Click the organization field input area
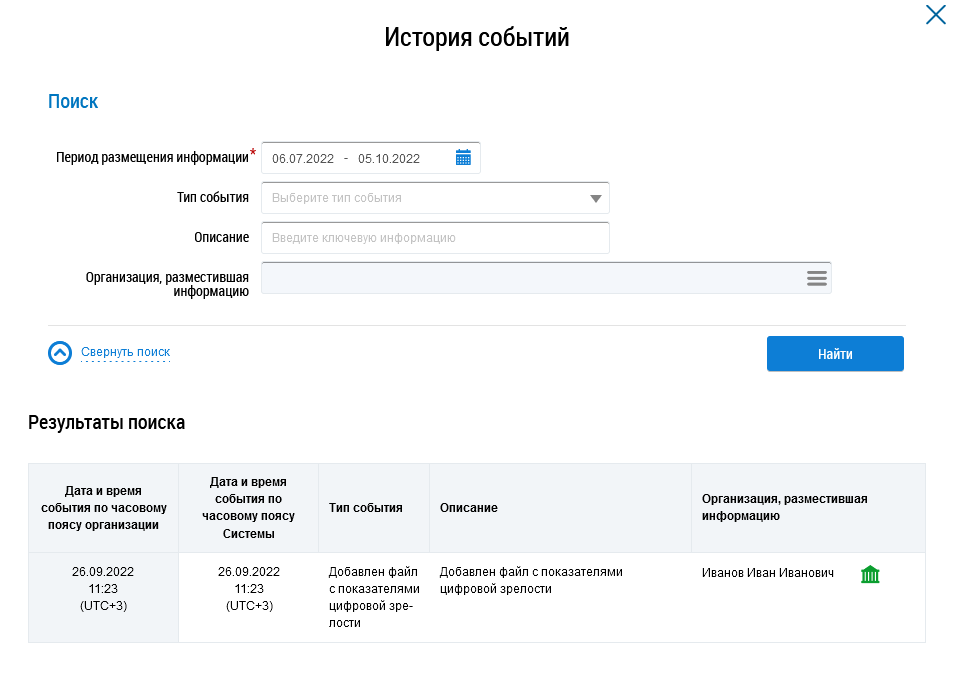953x698 pixels. tap(530, 278)
